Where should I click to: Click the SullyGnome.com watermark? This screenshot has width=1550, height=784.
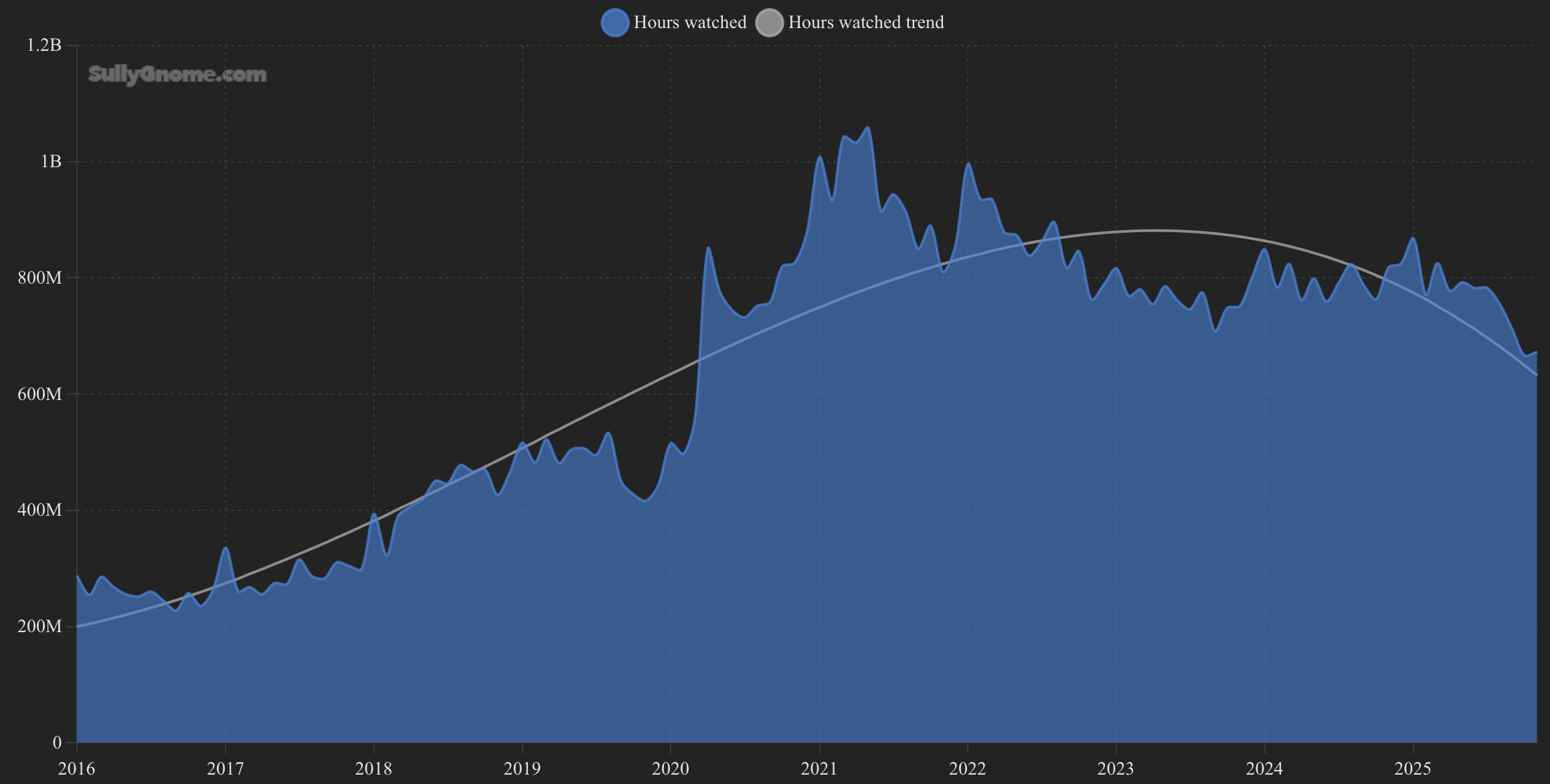[177, 74]
